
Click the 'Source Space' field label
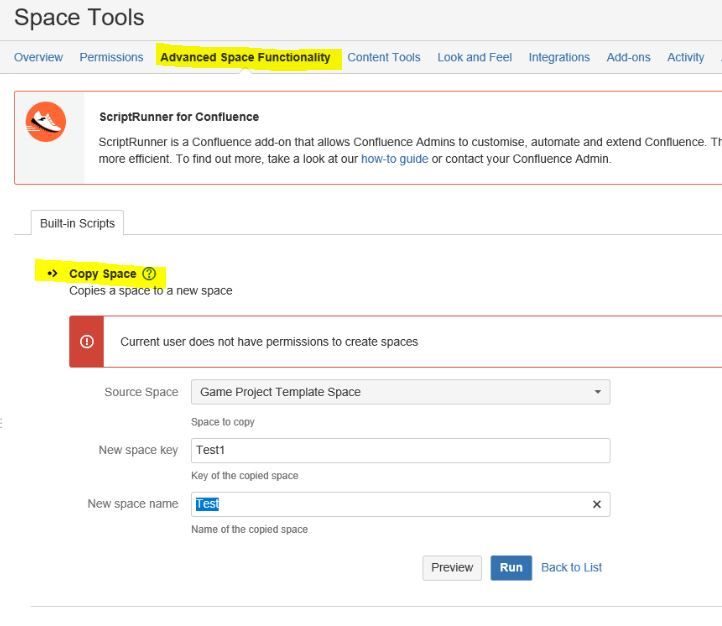(x=141, y=392)
